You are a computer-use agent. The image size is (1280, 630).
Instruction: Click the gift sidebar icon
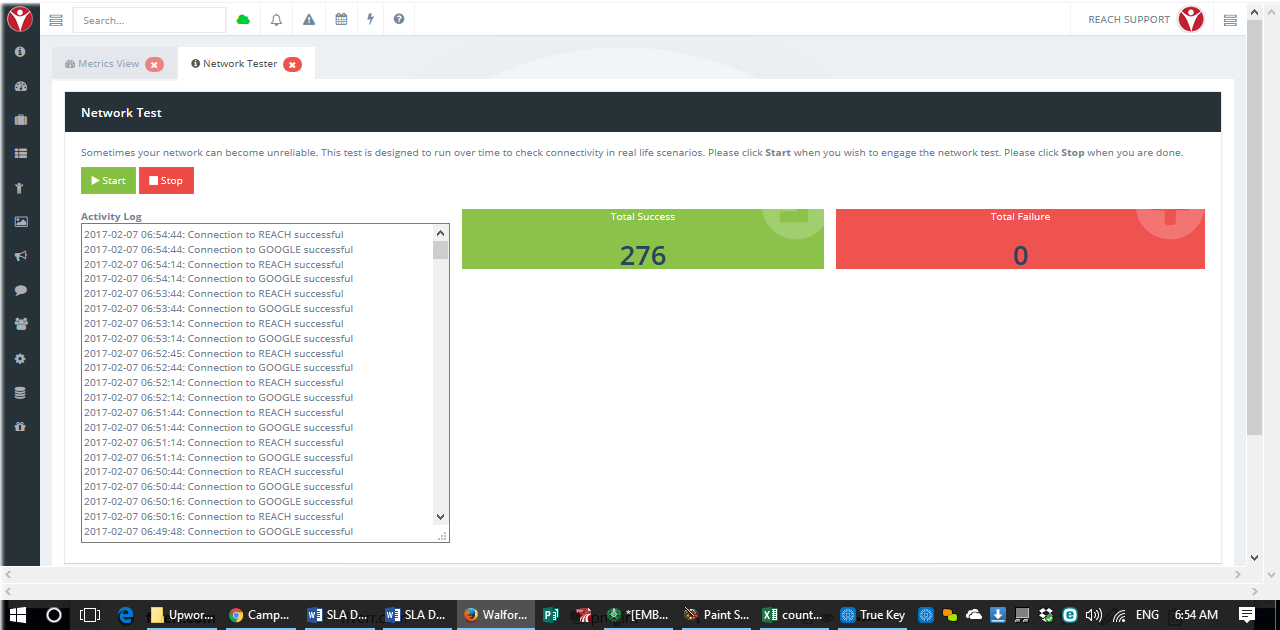pos(20,427)
